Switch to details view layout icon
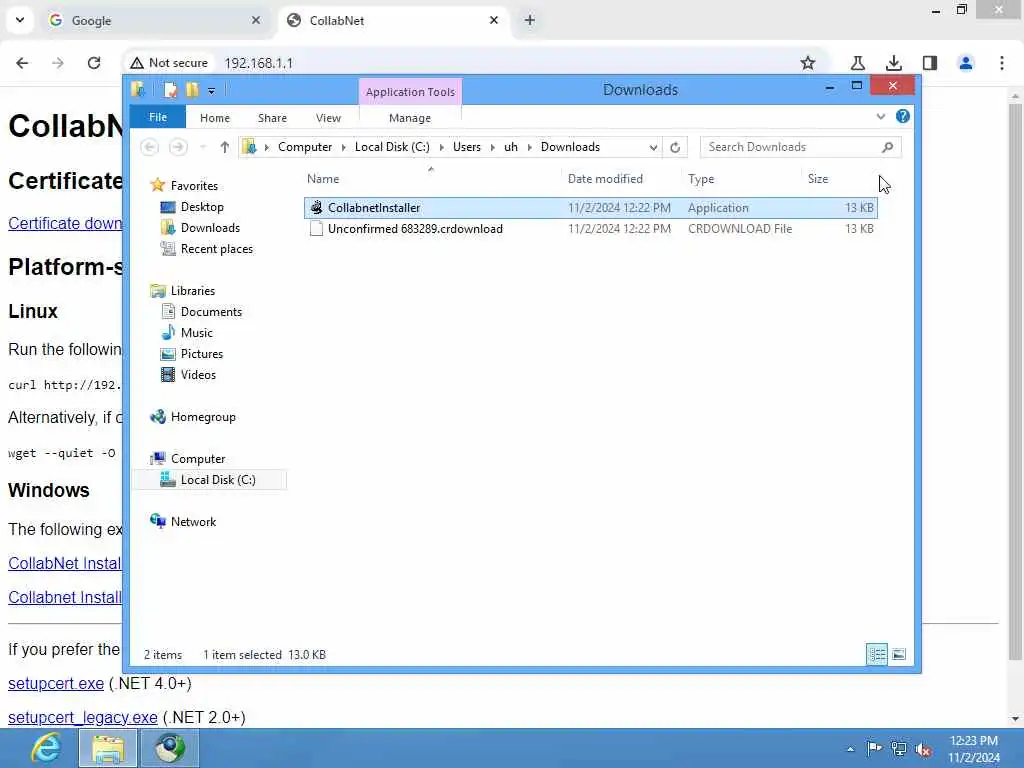The image size is (1024, 768). [876, 654]
